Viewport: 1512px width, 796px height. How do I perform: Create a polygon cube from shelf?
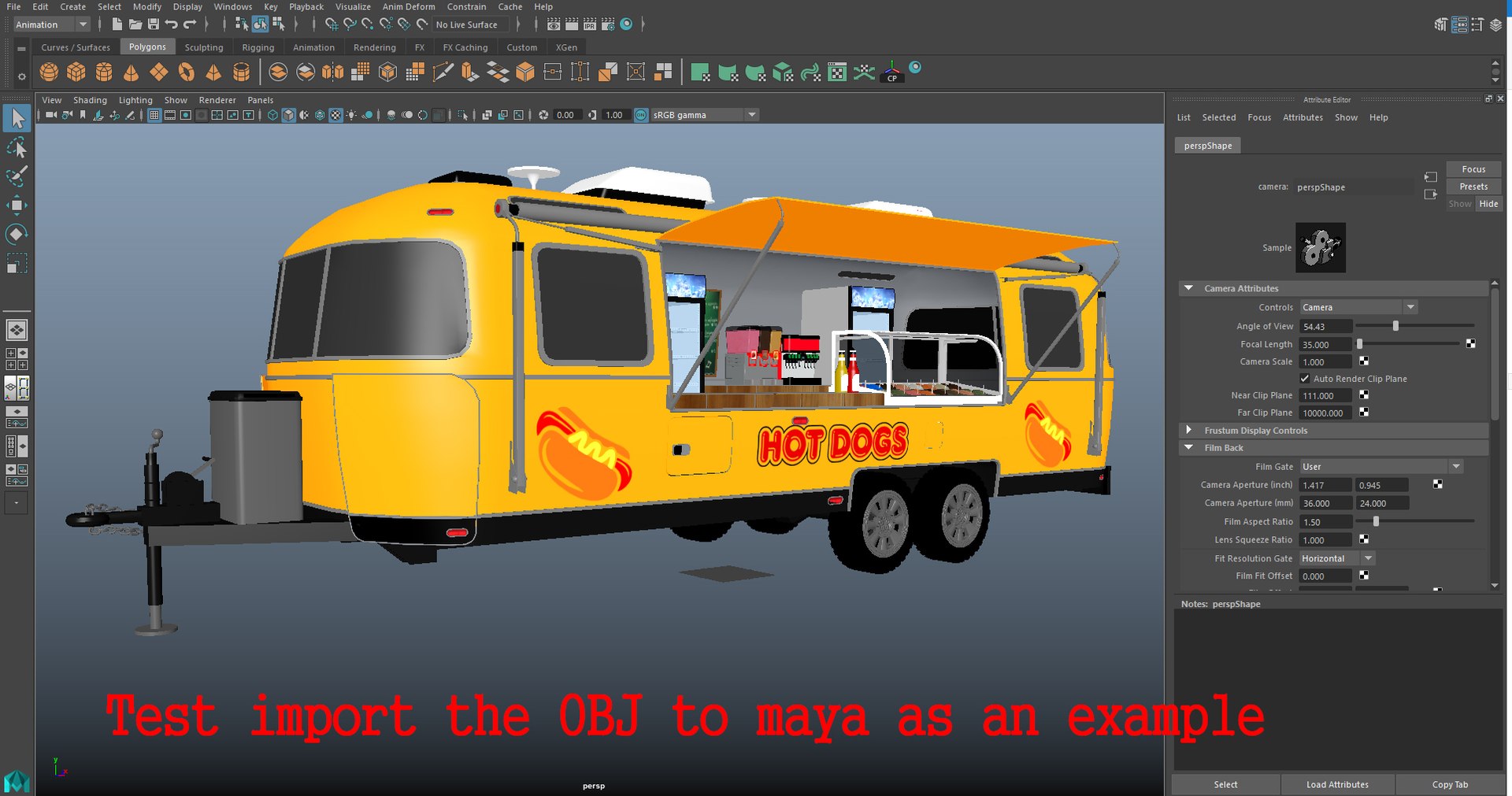(76, 72)
